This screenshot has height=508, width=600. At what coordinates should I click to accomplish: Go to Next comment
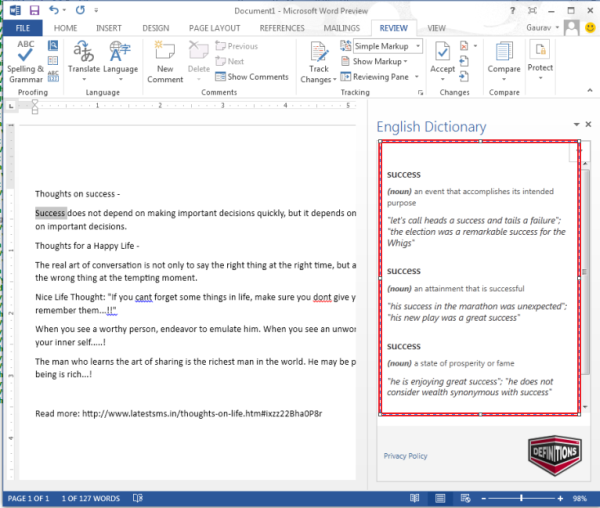230,61
